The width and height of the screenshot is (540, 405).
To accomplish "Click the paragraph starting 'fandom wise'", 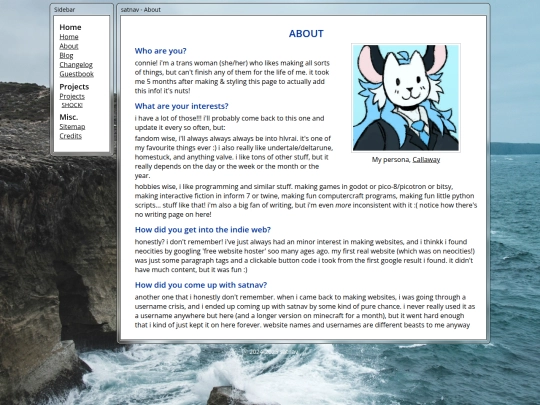I will click(234, 157).
